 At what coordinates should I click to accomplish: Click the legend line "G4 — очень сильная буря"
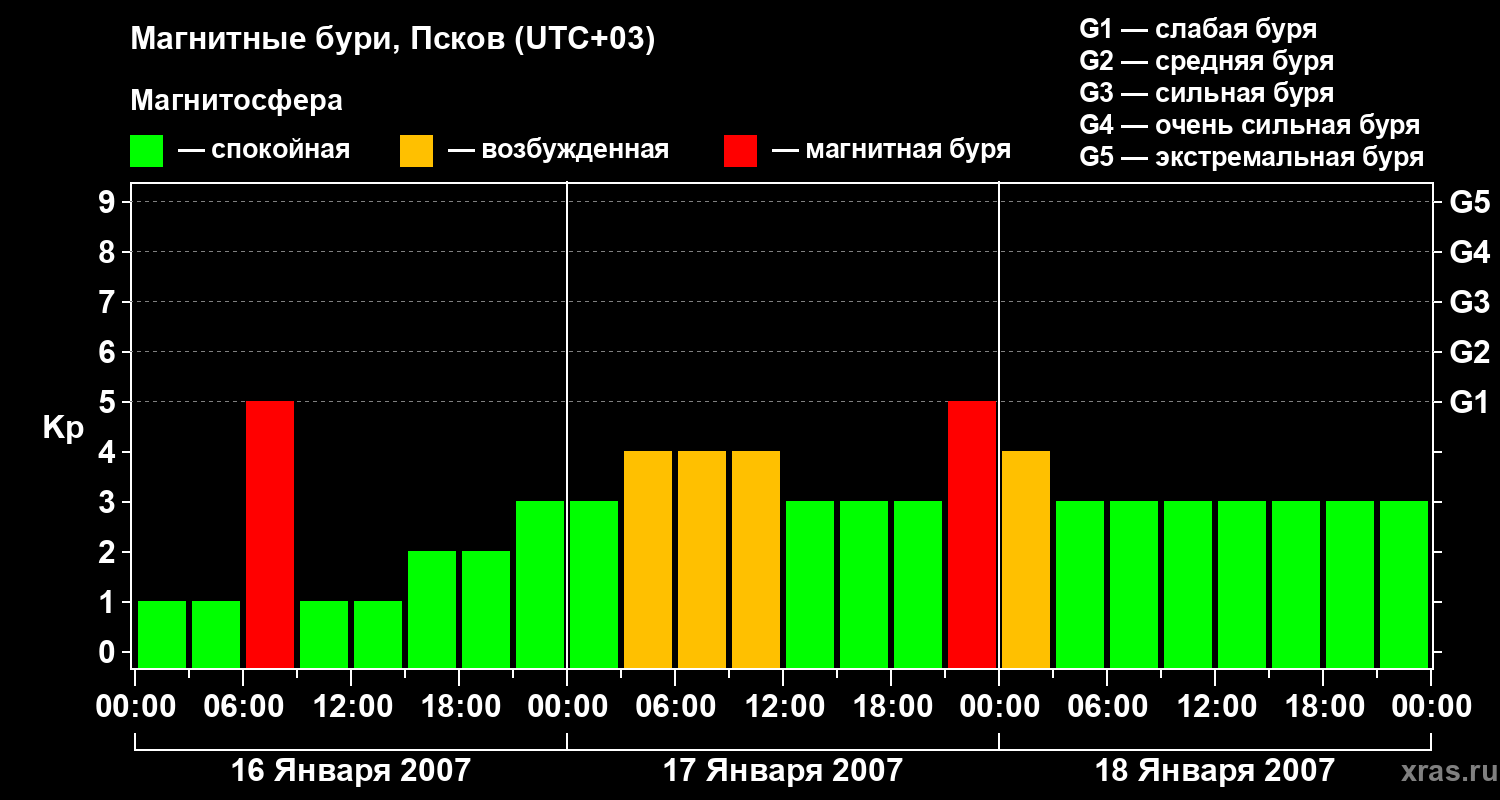click(1249, 125)
